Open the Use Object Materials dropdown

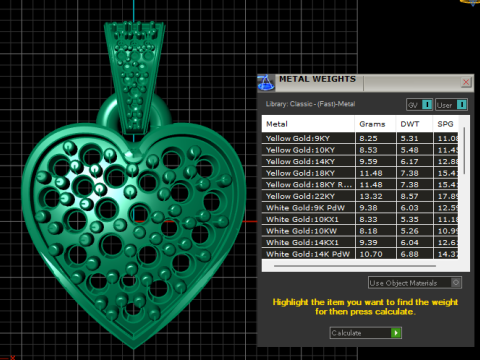pyautogui.click(x=415, y=283)
